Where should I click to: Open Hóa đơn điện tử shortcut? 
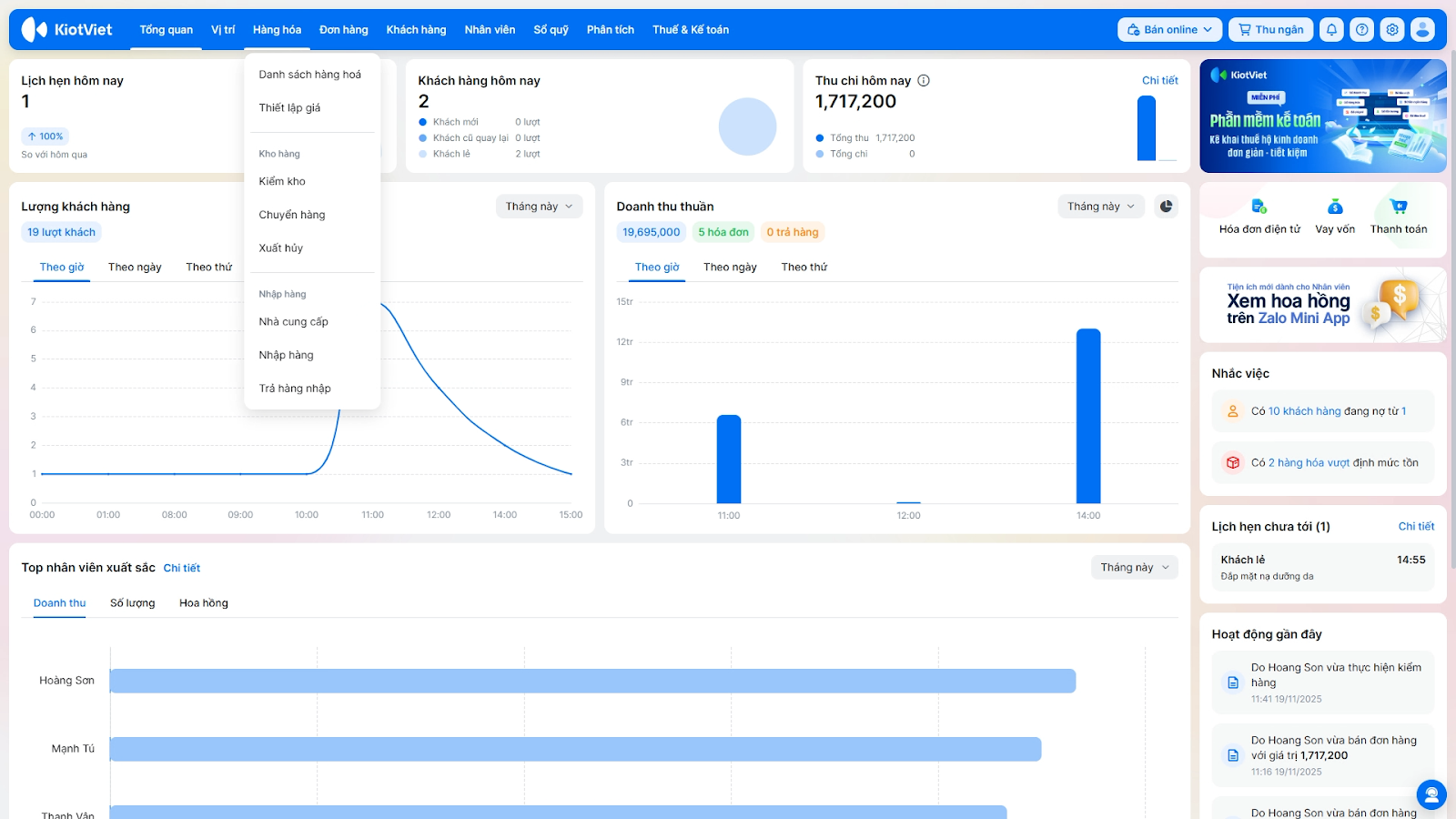tap(1259, 217)
